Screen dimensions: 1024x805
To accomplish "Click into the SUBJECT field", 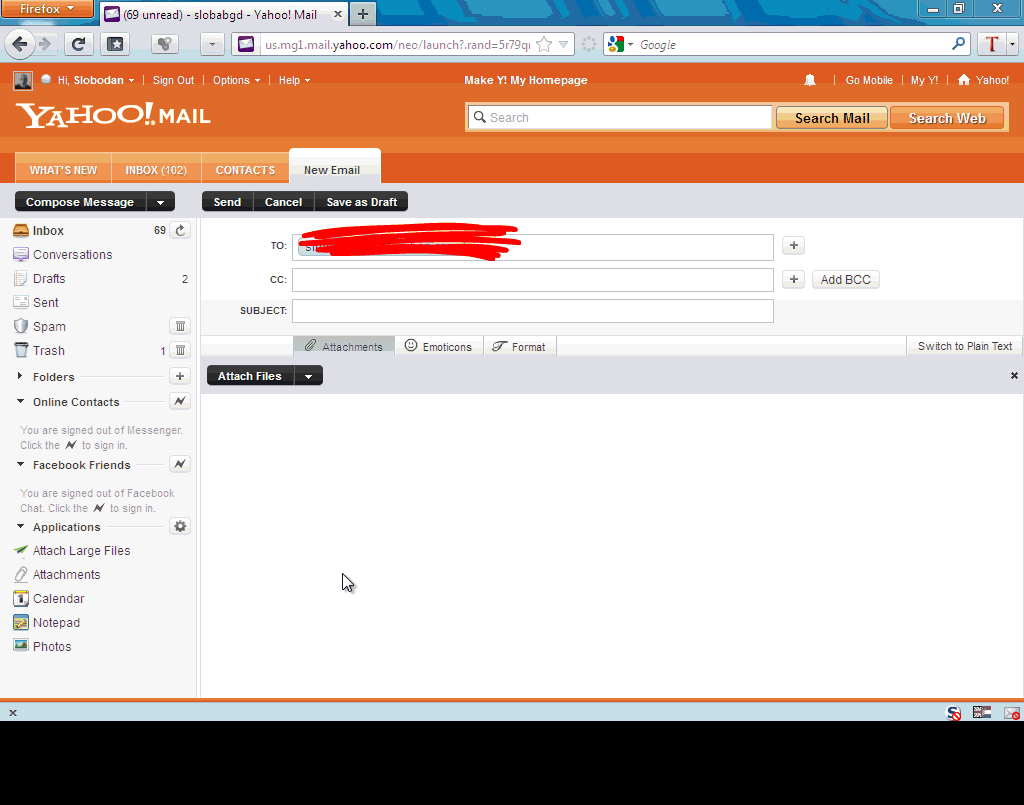I will (533, 311).
